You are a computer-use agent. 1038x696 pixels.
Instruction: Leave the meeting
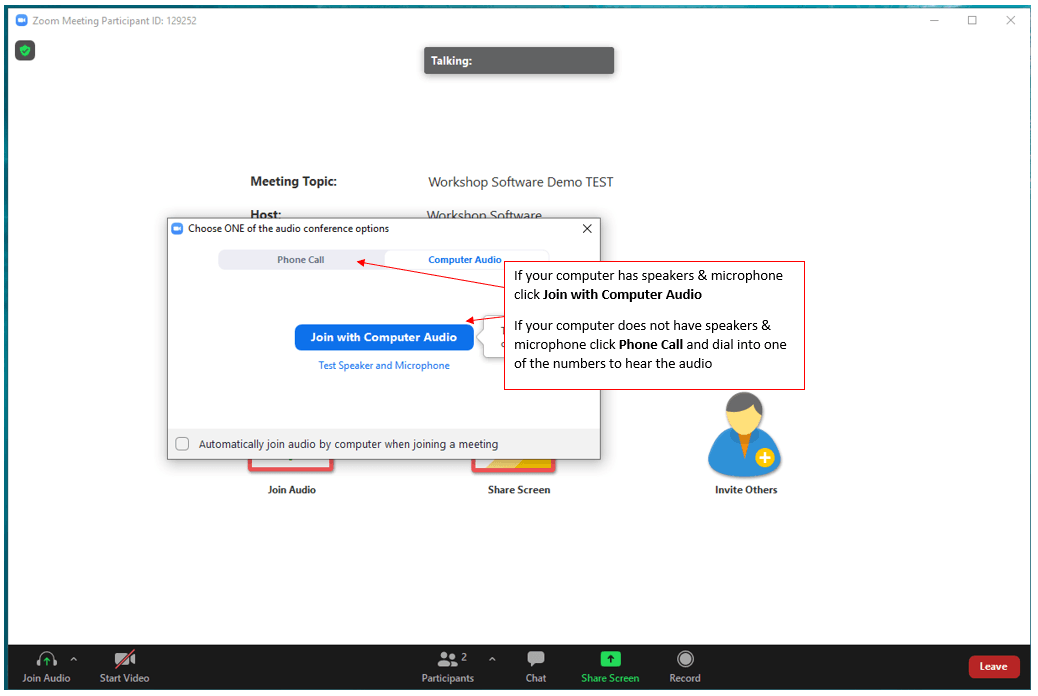993,667
